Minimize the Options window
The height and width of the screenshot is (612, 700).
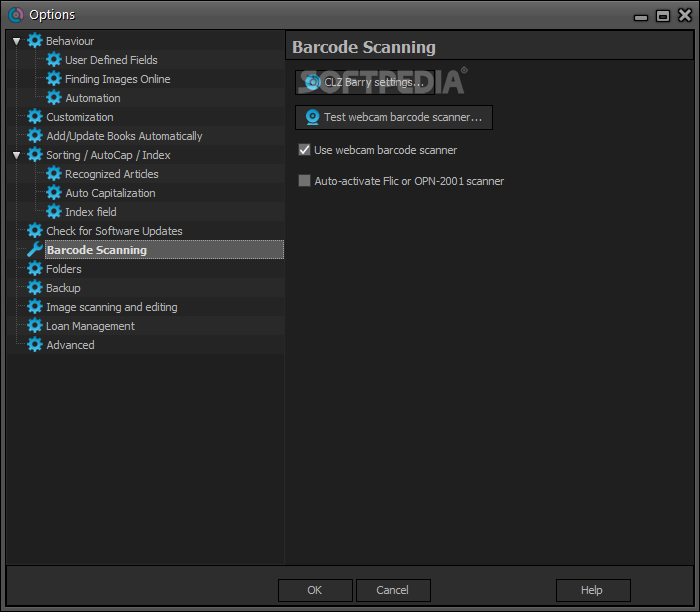pos(641,17)
